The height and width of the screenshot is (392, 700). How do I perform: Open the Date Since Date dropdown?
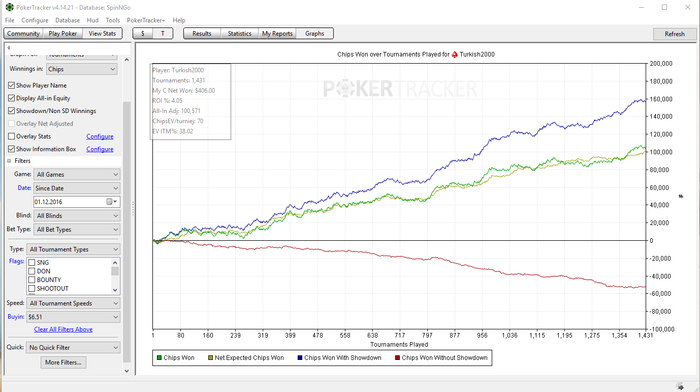pyautogui.click(x=77, y=188)
